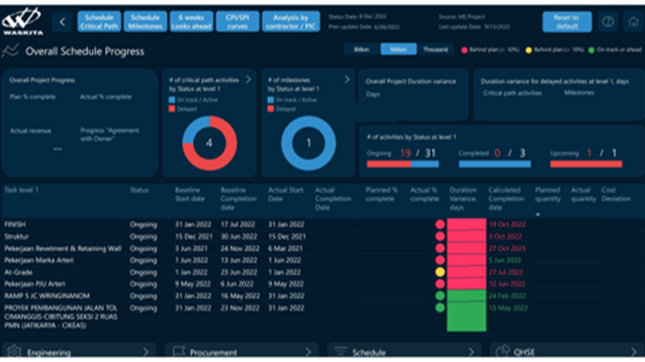Select Pekerjaan PJU Arteri row

point(35,284)
